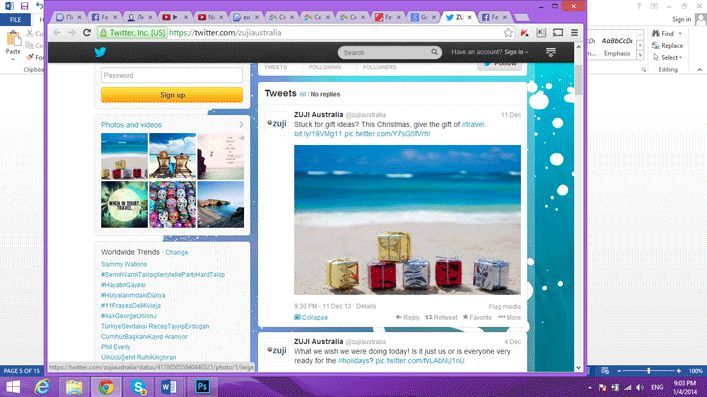Viewport: 707px width, 397px height.
Task: Click the volume icon in system tray
Action: [640, 388]
